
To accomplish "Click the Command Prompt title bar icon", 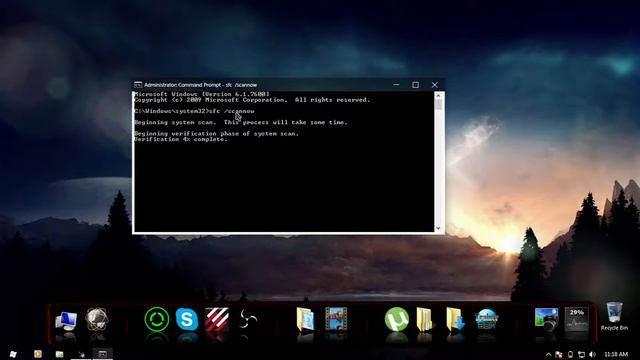I will coord(138,85).
